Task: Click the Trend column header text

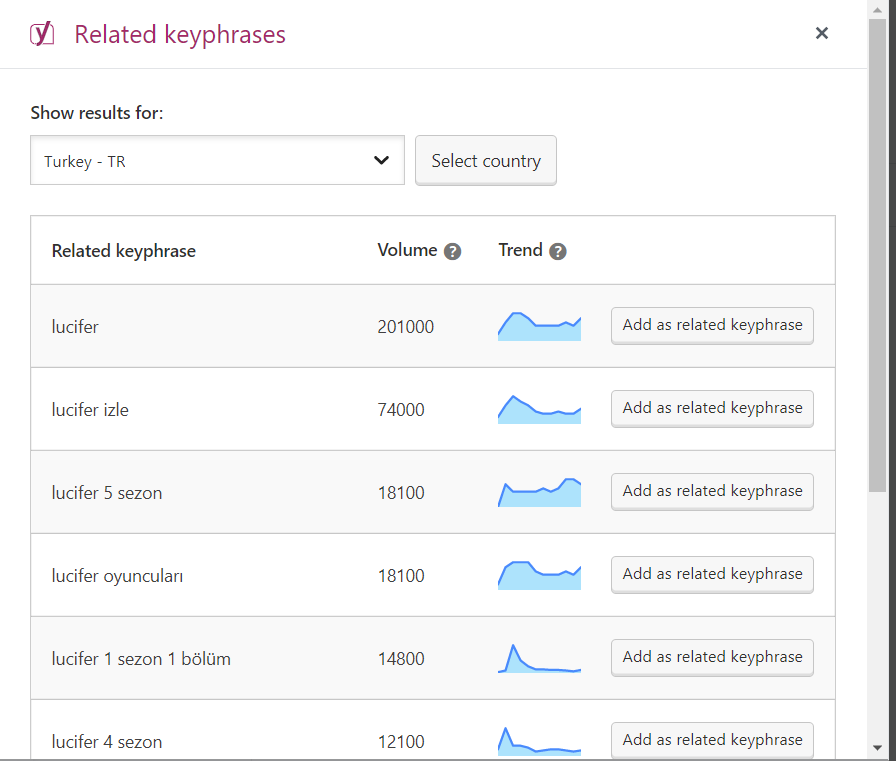Action: click(521, 250)
